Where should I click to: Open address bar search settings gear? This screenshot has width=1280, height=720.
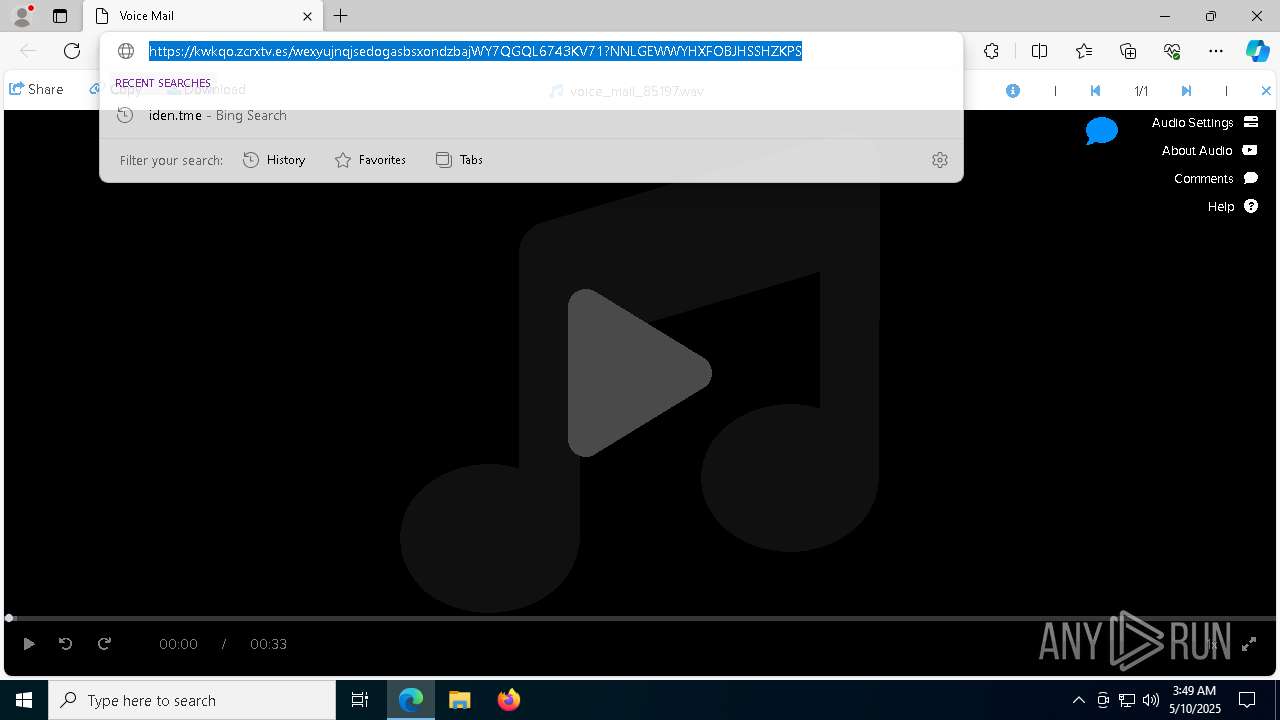[940, 160]
